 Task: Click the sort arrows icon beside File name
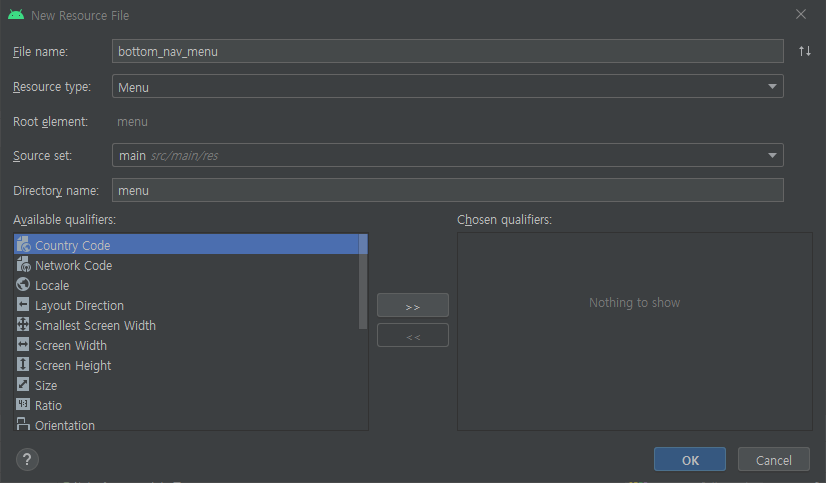pyautogui.click(x=804, y=51)
